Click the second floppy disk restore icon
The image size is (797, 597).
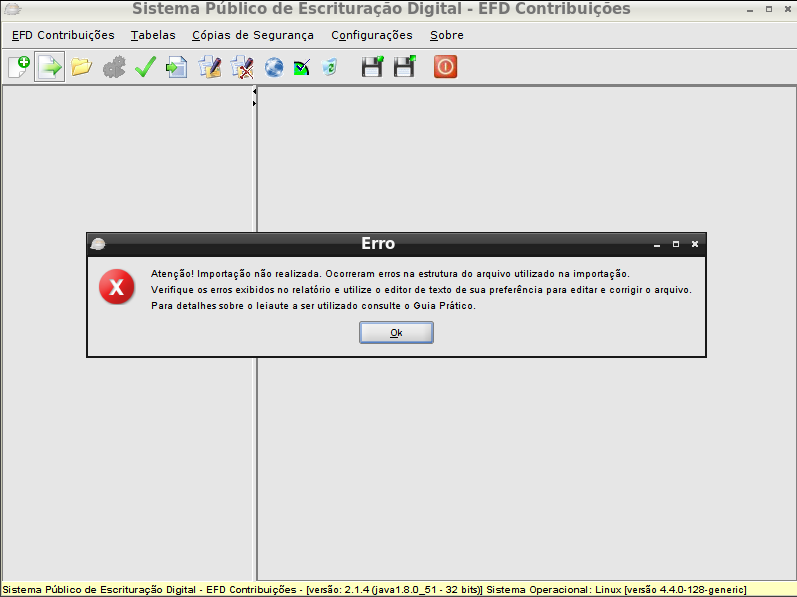pos(405,67)
